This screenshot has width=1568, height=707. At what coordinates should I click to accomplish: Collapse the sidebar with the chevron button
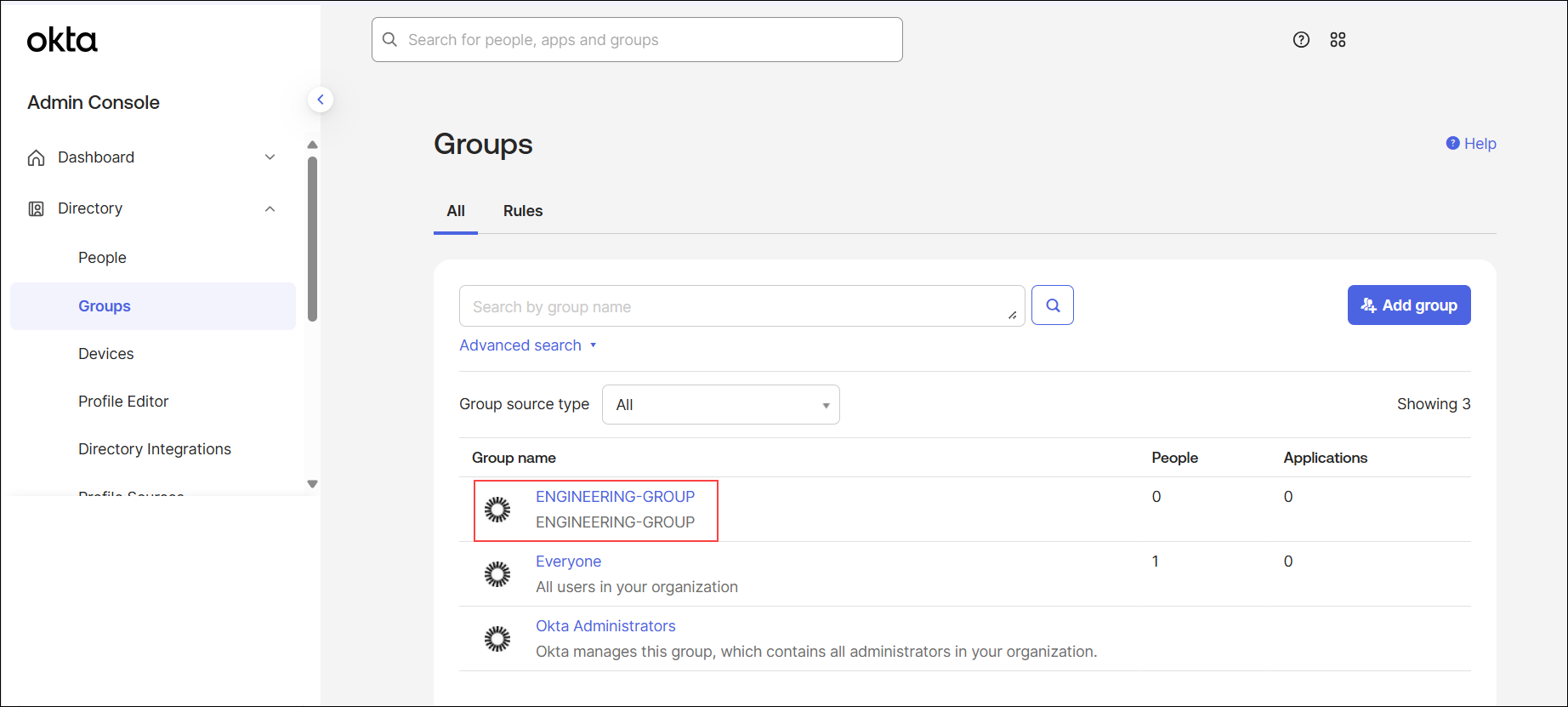[321, 100]
